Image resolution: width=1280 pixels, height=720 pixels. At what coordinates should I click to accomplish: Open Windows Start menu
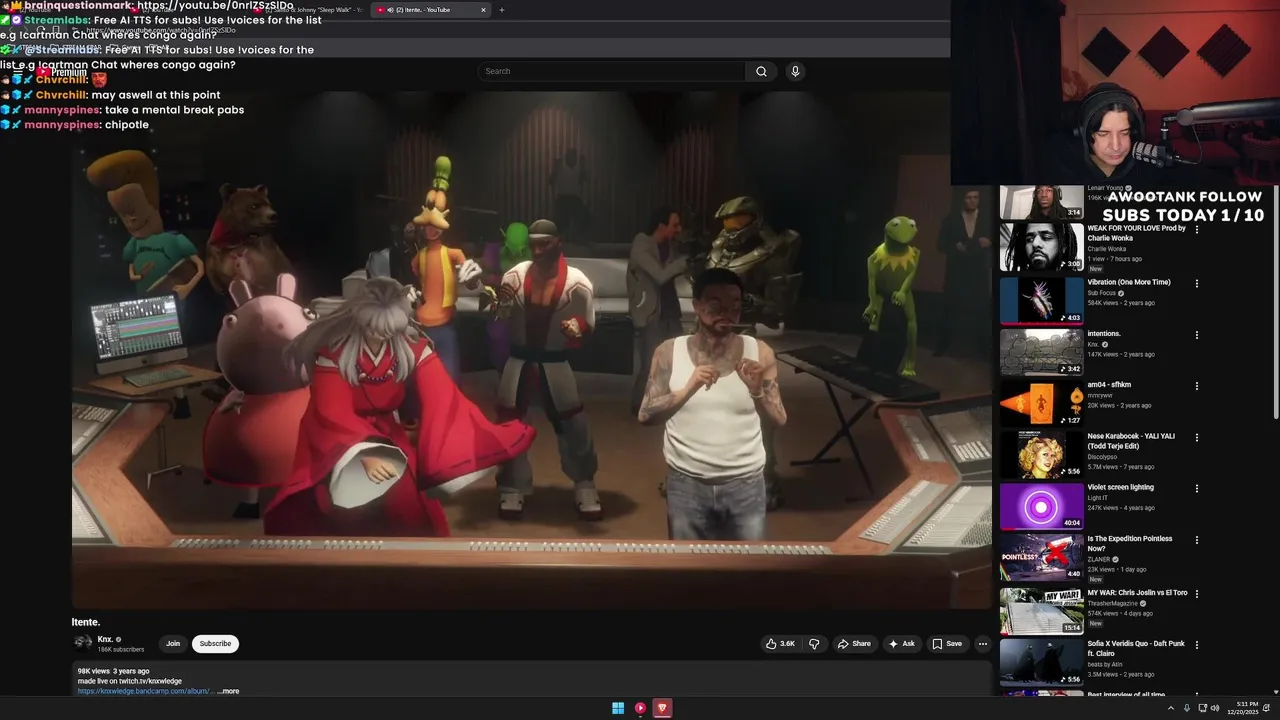[618, 708]
